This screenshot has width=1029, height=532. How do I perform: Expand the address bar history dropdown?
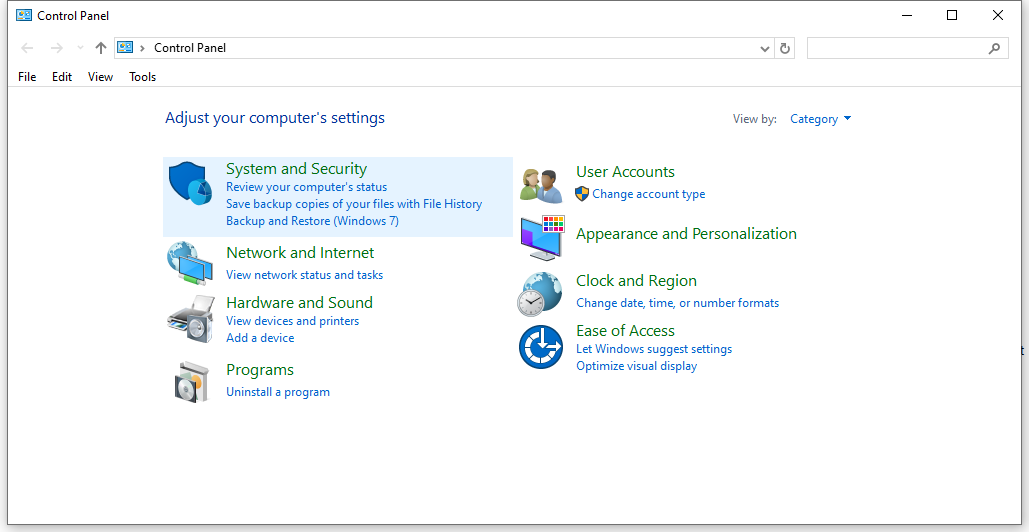pyautogui.click(x=765, y=48)
